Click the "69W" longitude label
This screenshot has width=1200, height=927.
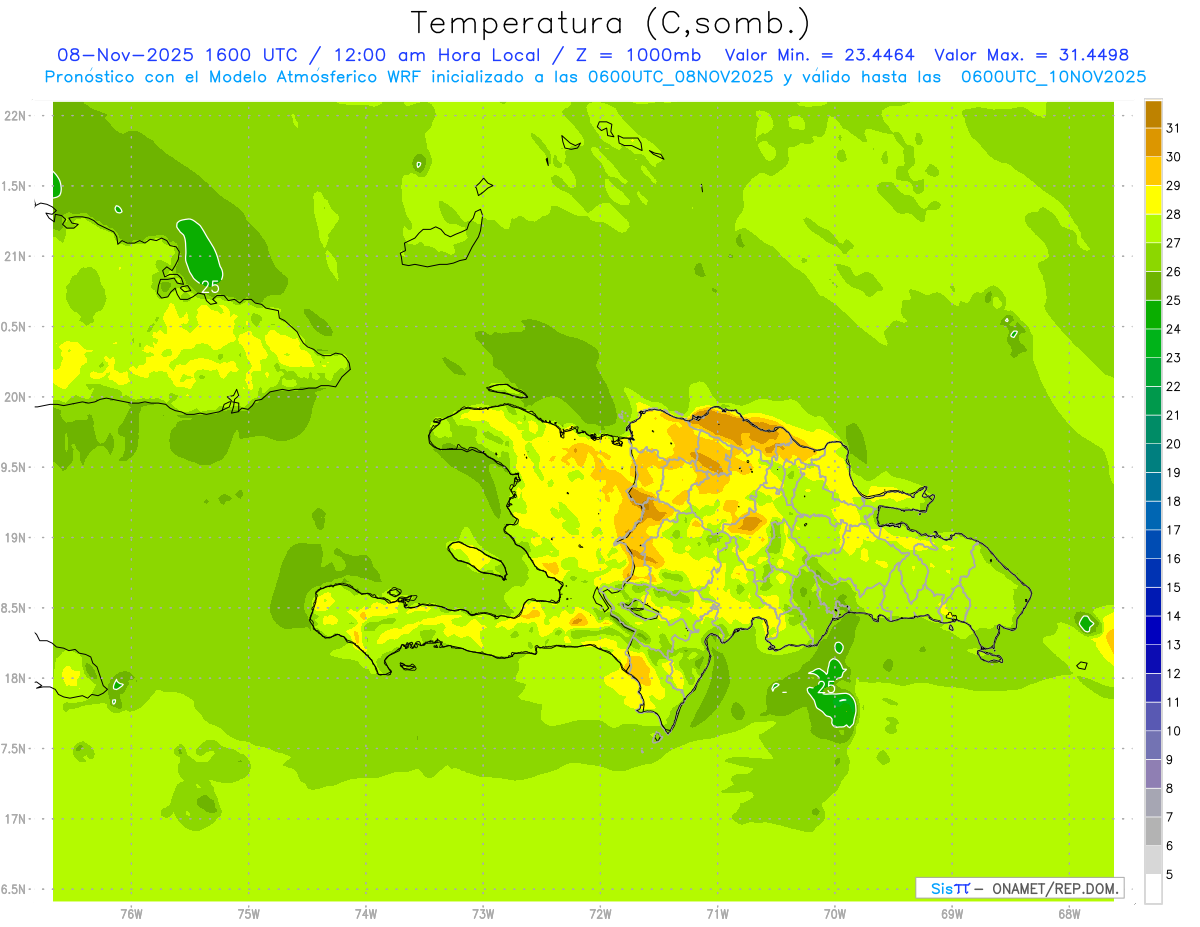pos(952,914)
